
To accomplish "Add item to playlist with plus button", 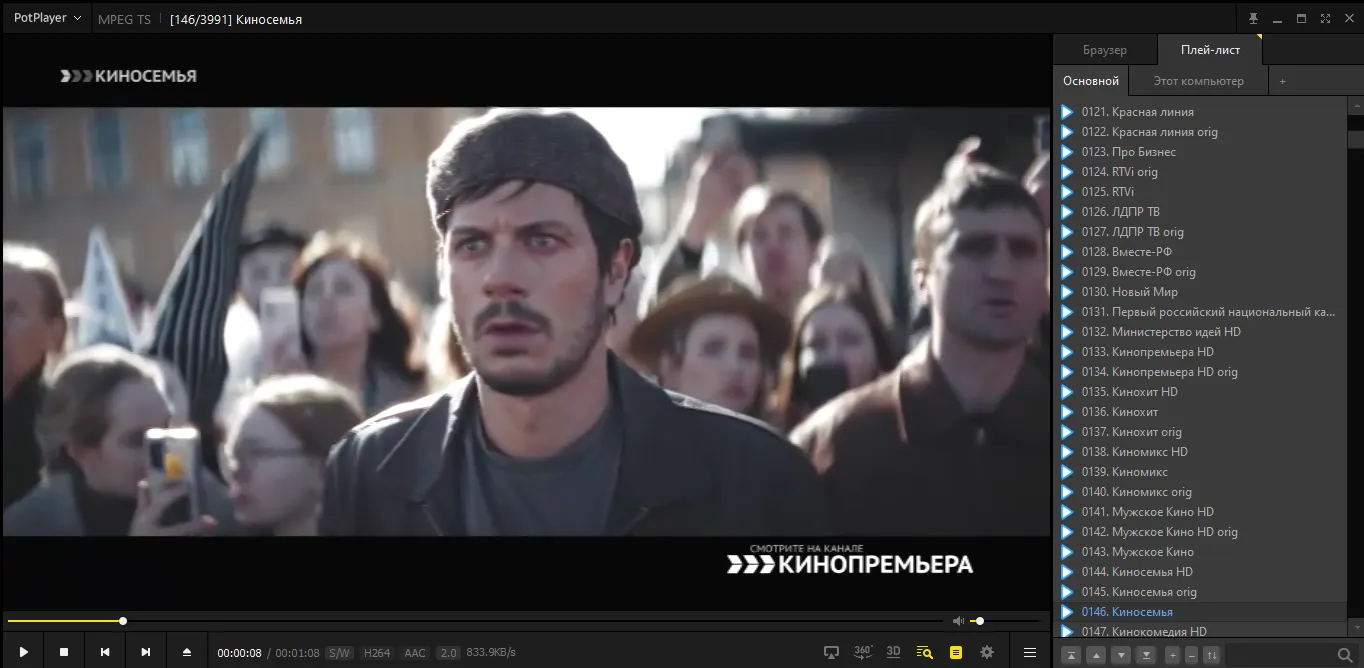I will (x=1172, y=655).
